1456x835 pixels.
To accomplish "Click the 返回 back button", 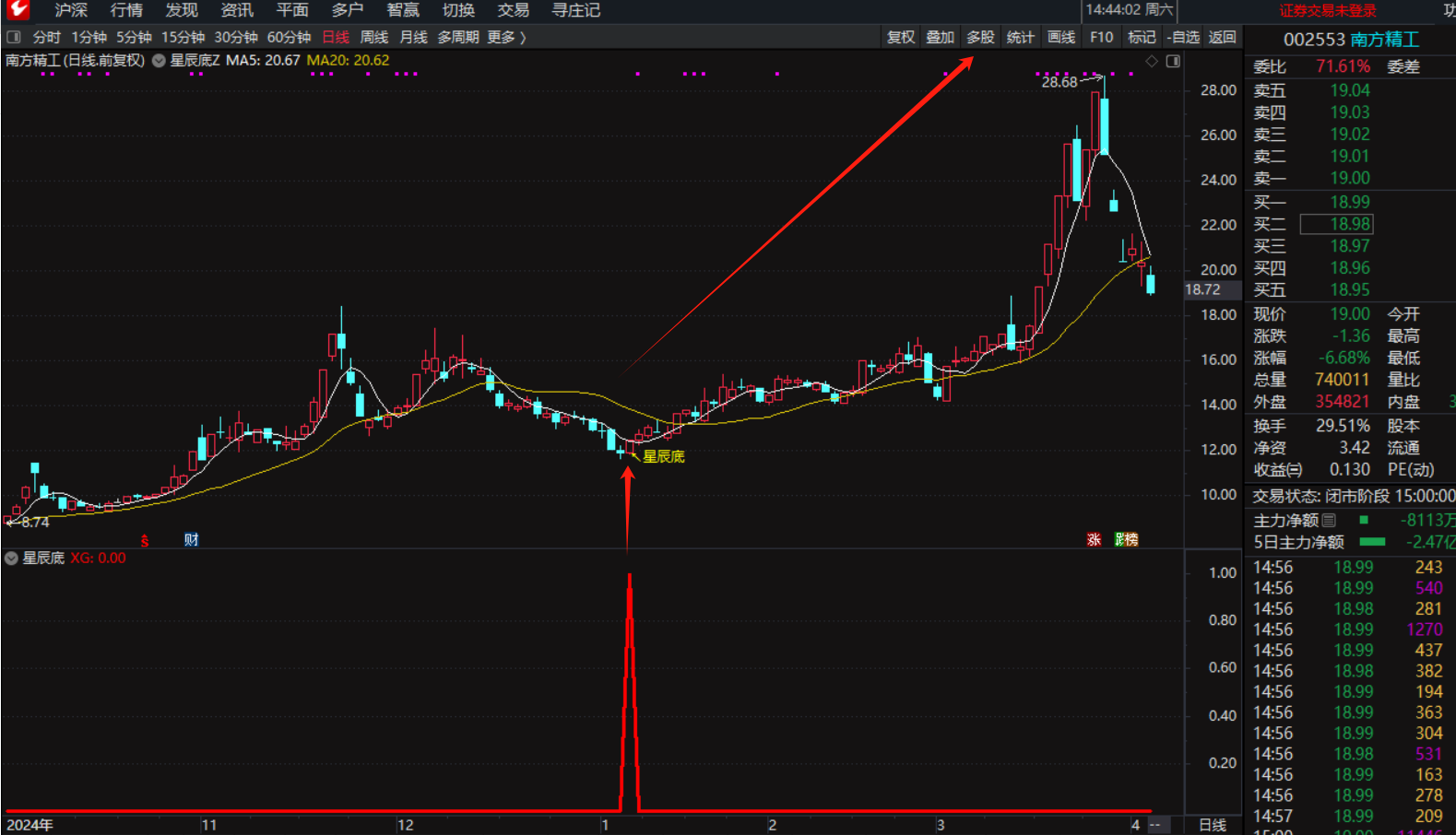I will [x=1222, y=38].
